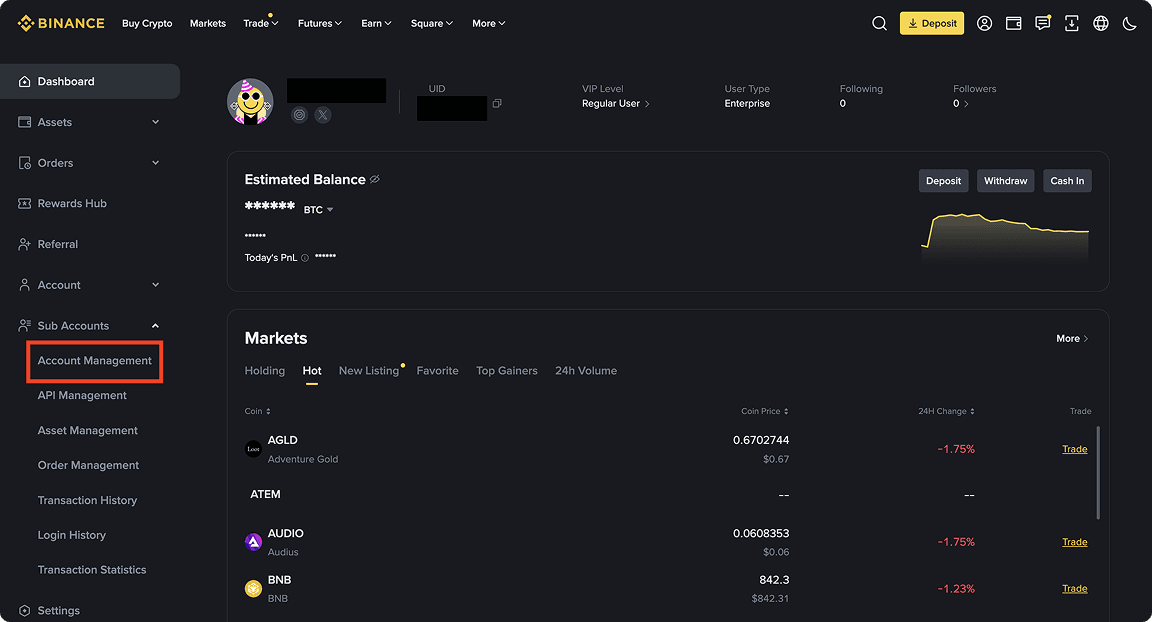Click the Binance logo
1152x622 pixels.
pos(60,22)
